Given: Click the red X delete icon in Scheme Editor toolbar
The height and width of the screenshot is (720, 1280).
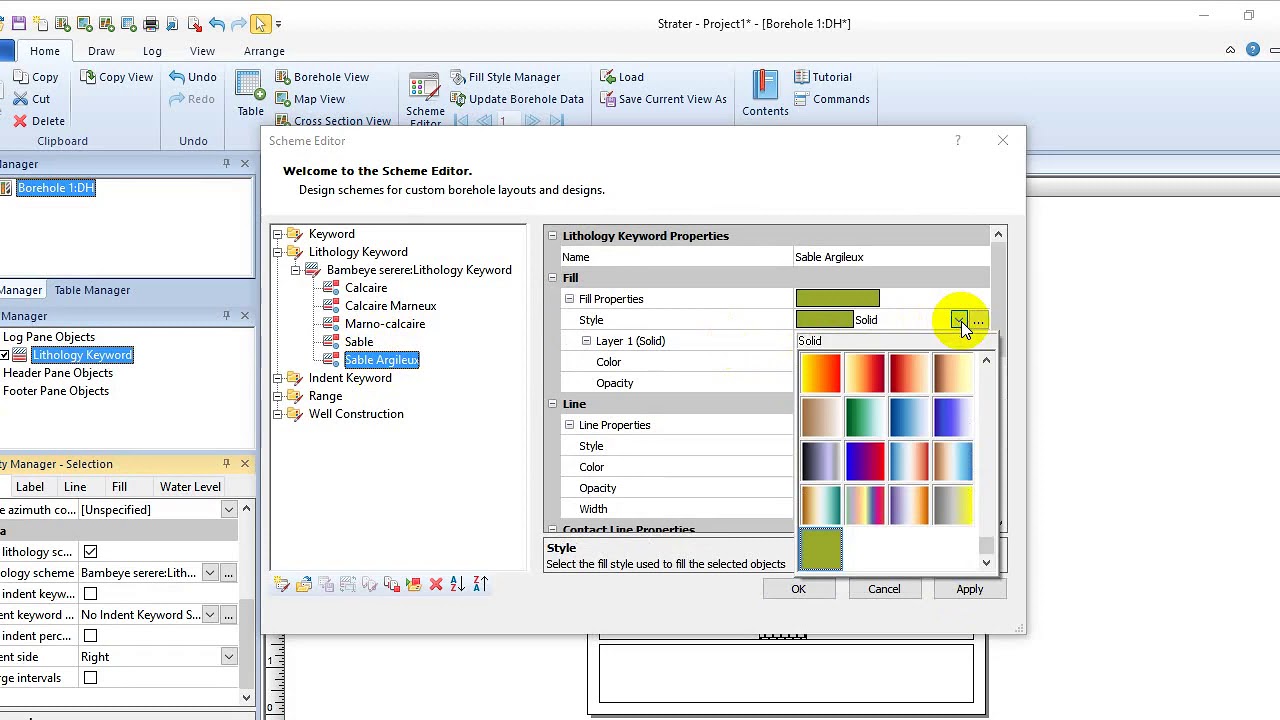Looking at the screenshot, I should pyautogui.click(x=436, y=584).
